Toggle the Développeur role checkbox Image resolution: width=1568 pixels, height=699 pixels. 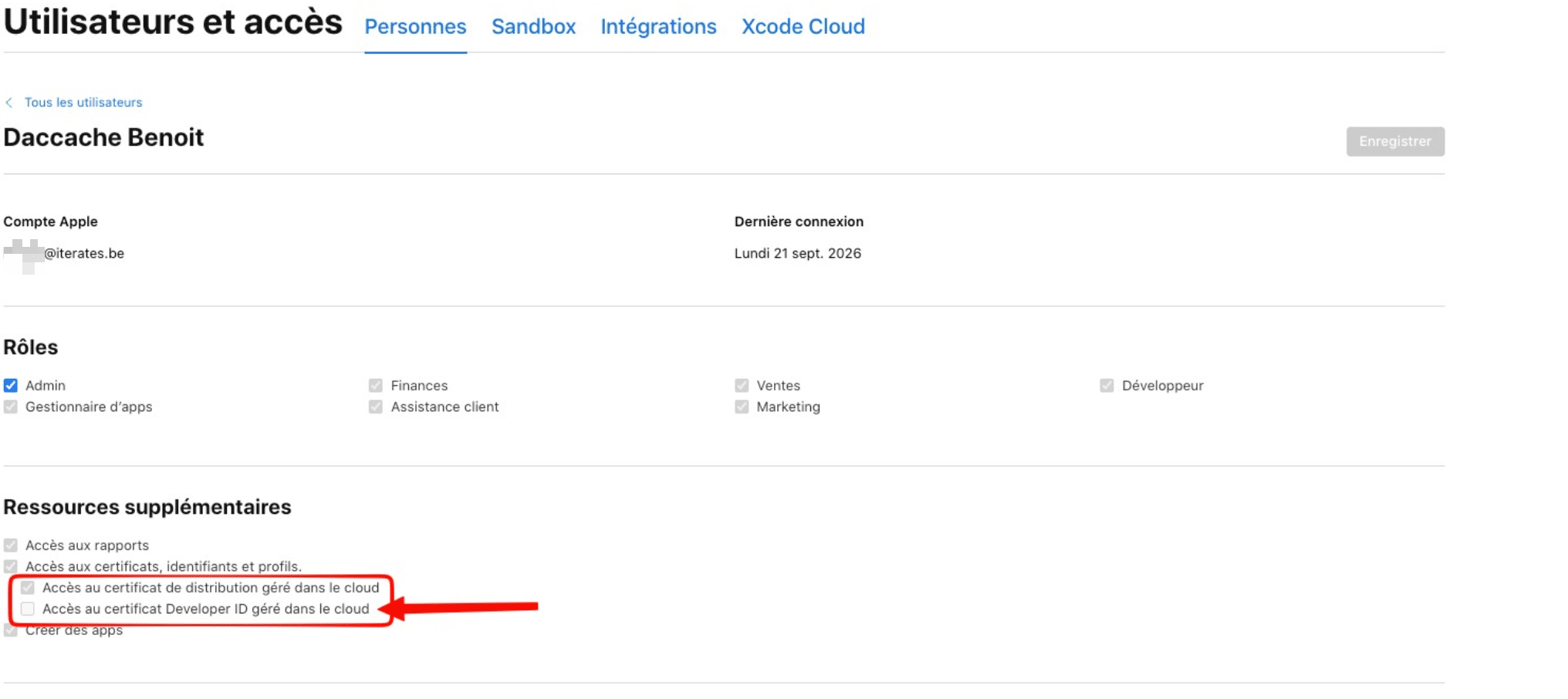pos(1107,385)
